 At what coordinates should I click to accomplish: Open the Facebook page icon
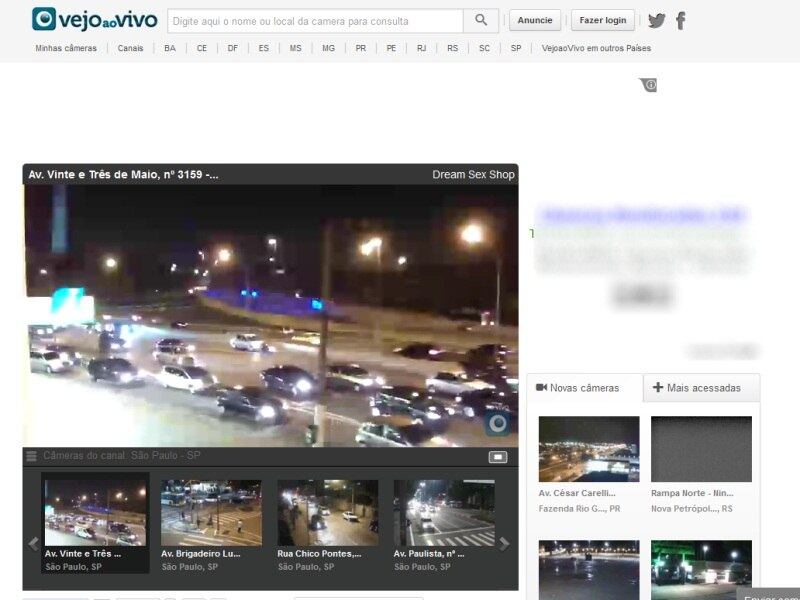coord(681,21)
